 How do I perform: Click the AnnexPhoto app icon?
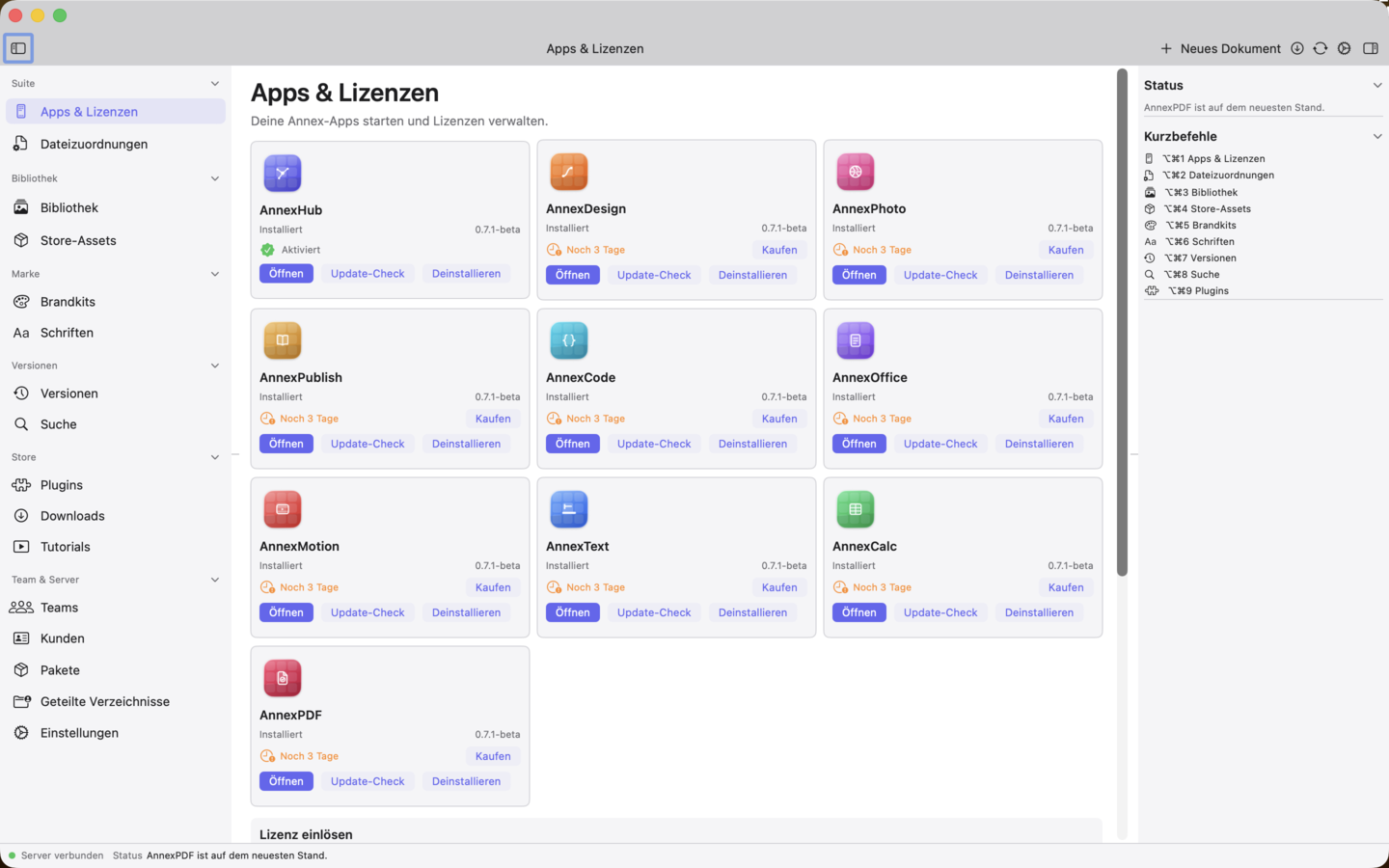click(x=856, y=172)
